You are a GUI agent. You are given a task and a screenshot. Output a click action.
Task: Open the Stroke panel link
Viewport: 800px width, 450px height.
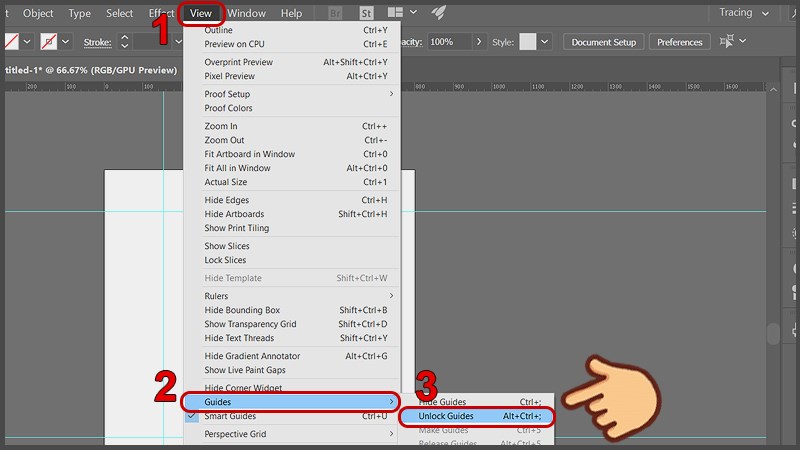97,42
